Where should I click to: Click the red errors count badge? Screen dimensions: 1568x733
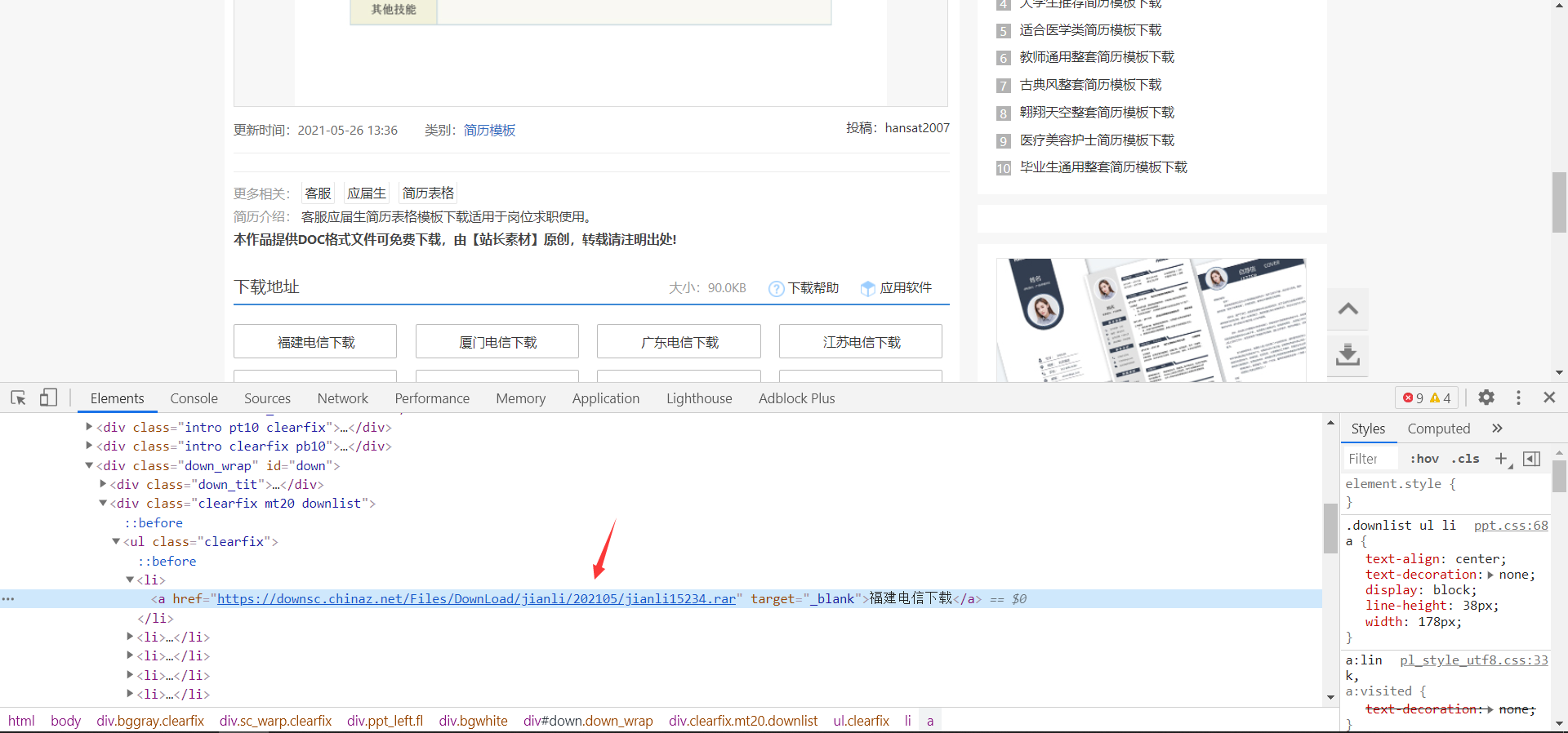pos(1414,398)
